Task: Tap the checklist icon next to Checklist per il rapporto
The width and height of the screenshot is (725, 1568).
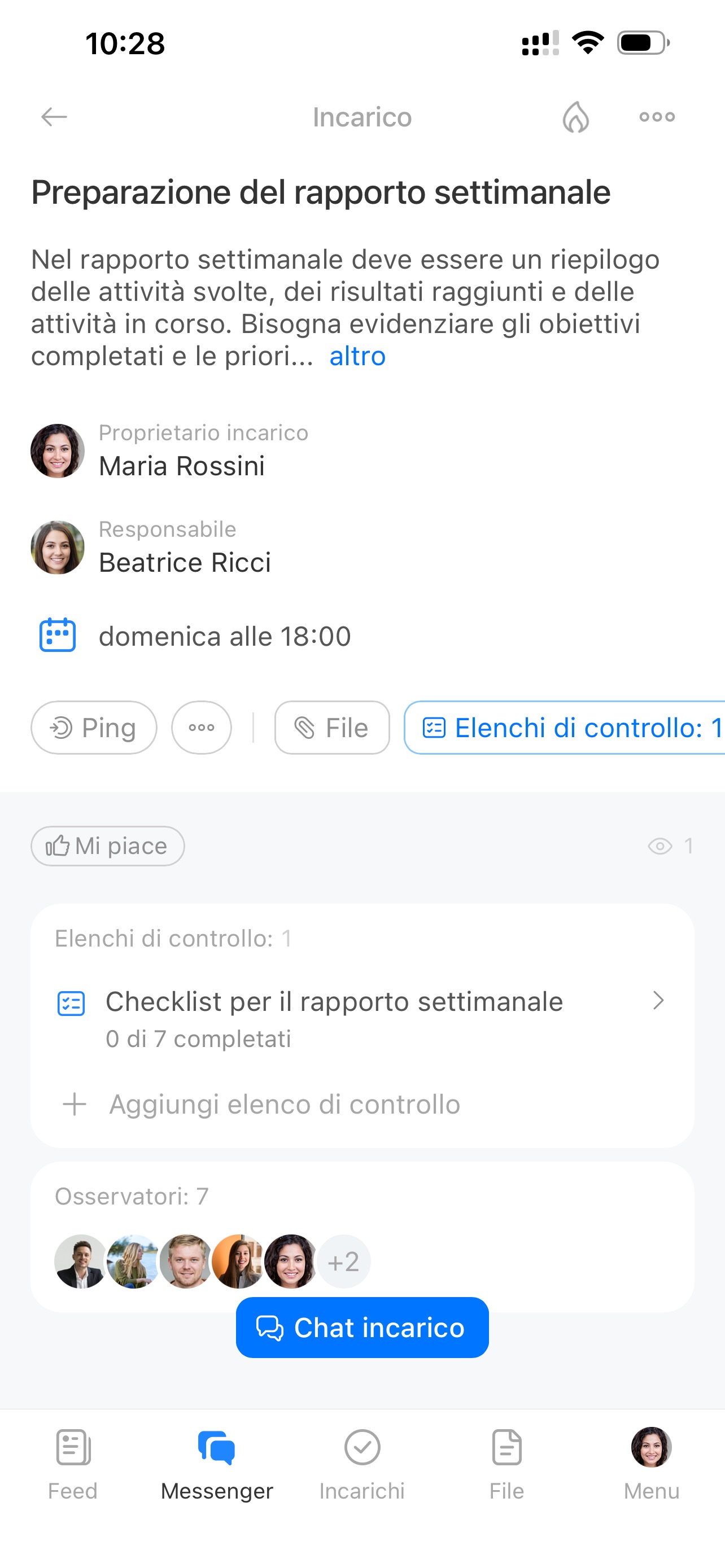Action: tap(71, 1004)
